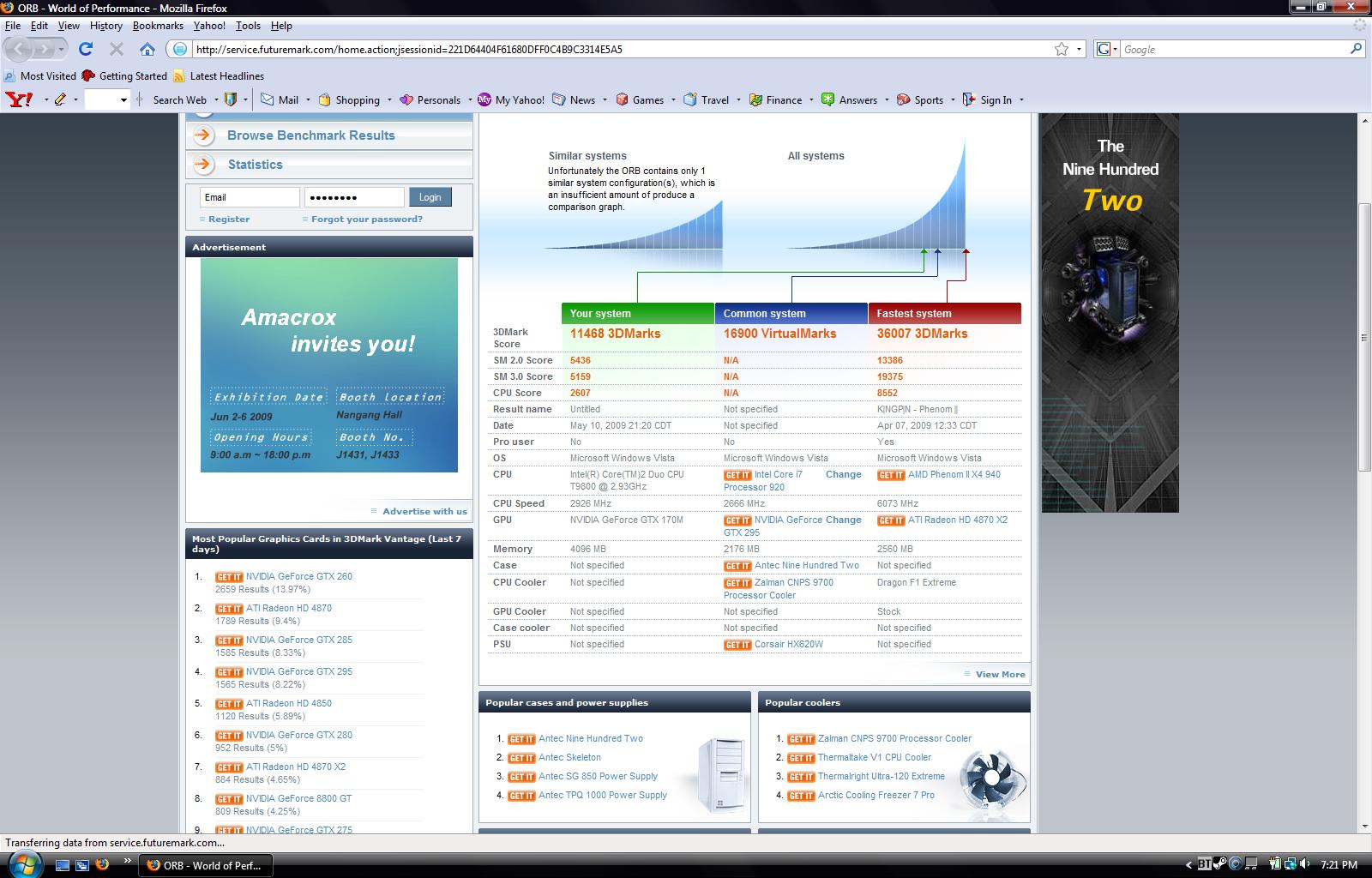
Task: Click Get It badge for Intel Core i7
Action: point(737,475)
